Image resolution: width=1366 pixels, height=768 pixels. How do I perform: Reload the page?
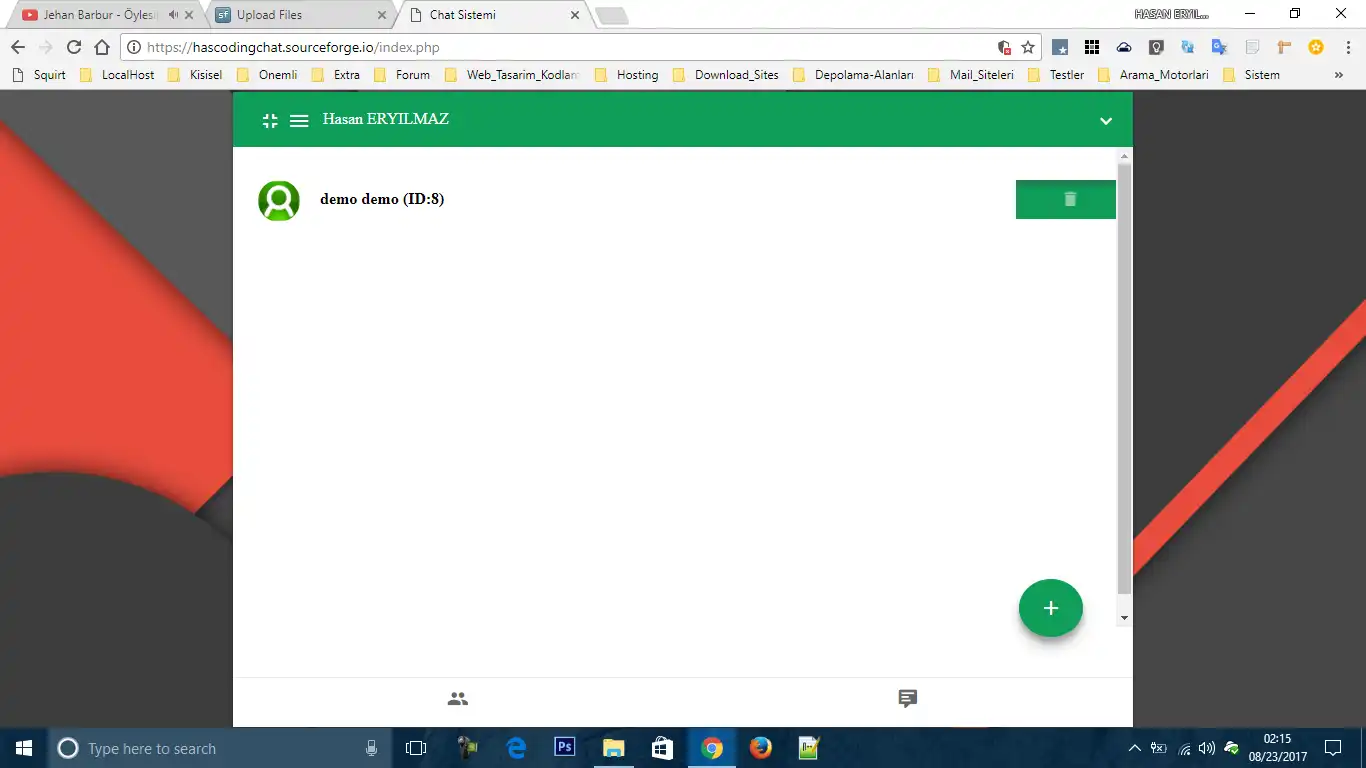[x=74, y=47]
